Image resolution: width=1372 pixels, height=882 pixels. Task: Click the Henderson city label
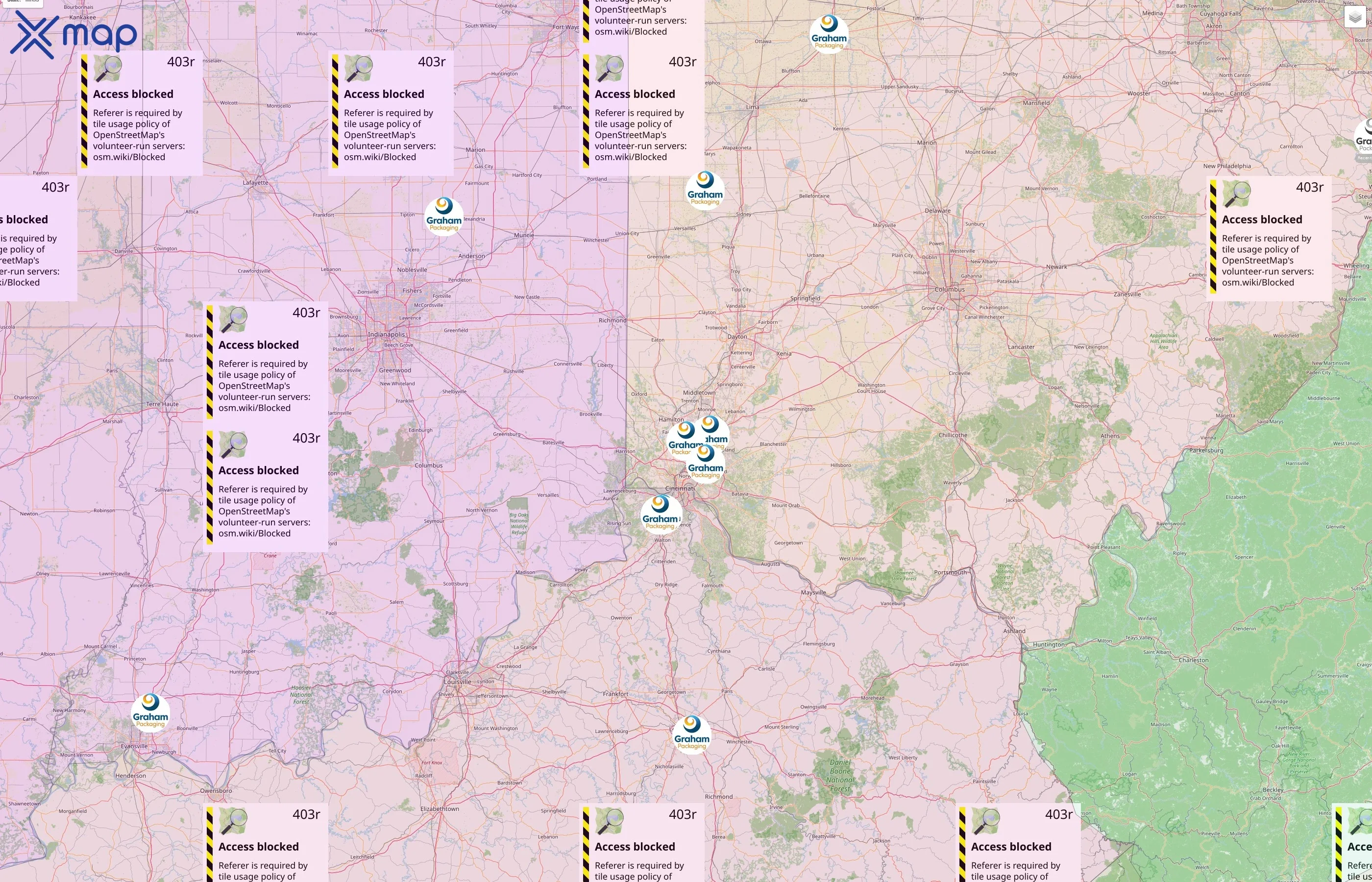(x=130, y=776)
